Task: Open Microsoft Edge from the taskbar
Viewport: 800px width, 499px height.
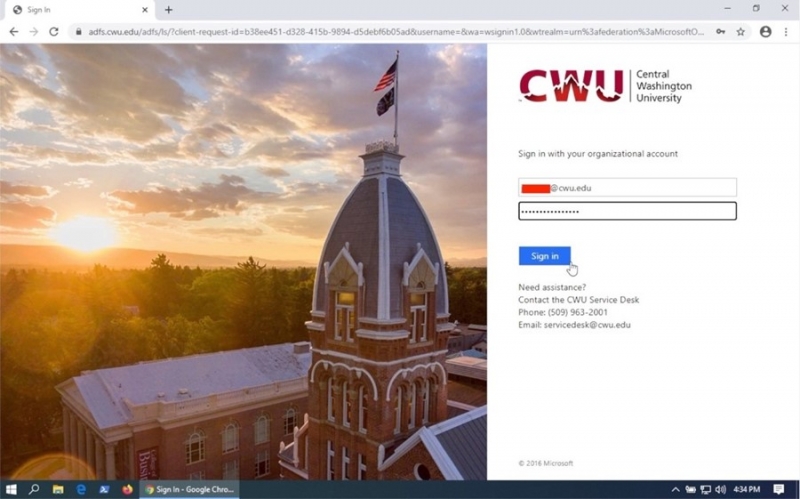Action: pyautogui.click(x=81, y=489)
